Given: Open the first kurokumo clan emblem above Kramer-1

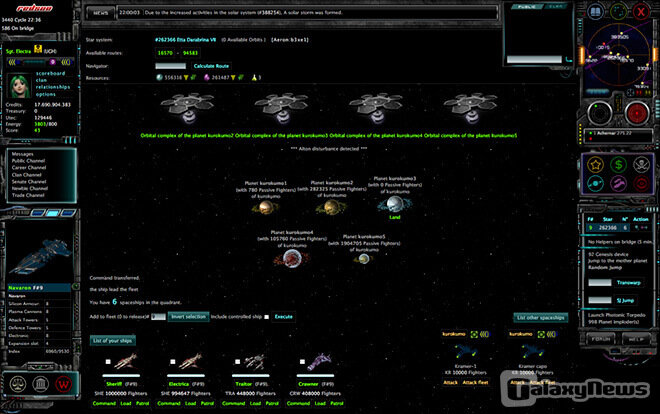Looking at the screenshot, I should coord(474,334).
